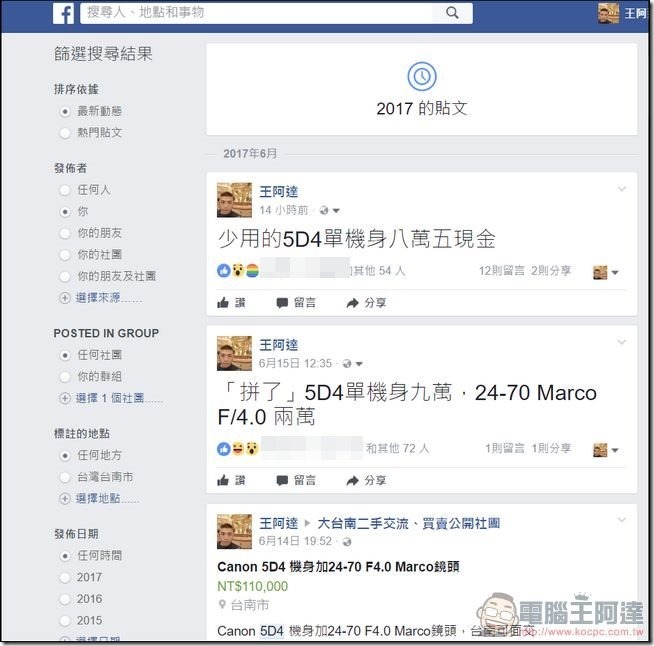The height and width of the screenshot is (646, 654).
Task: Open 大台南二手交流、買賣公開社團 group link
Action: click(x=409, y=523)
